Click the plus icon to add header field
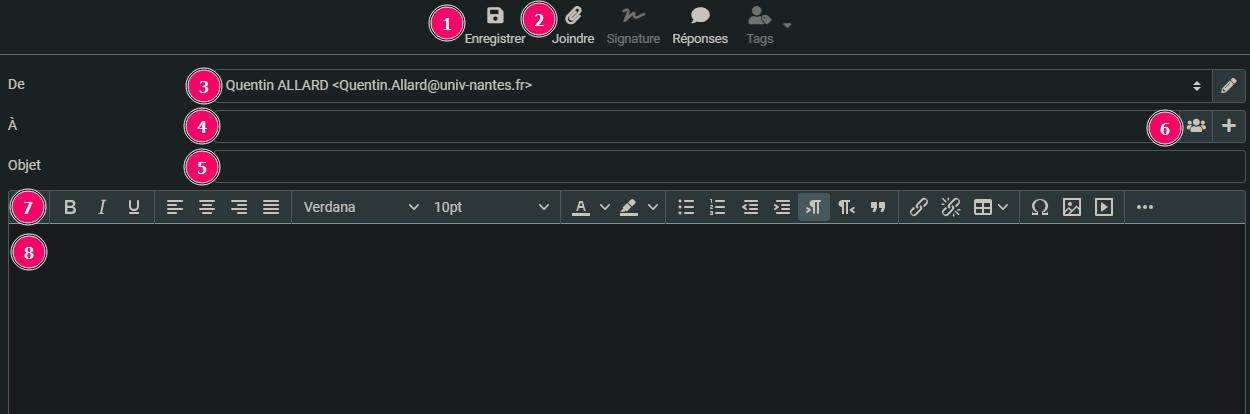The image size is (1250, 414). point(1229,126)
